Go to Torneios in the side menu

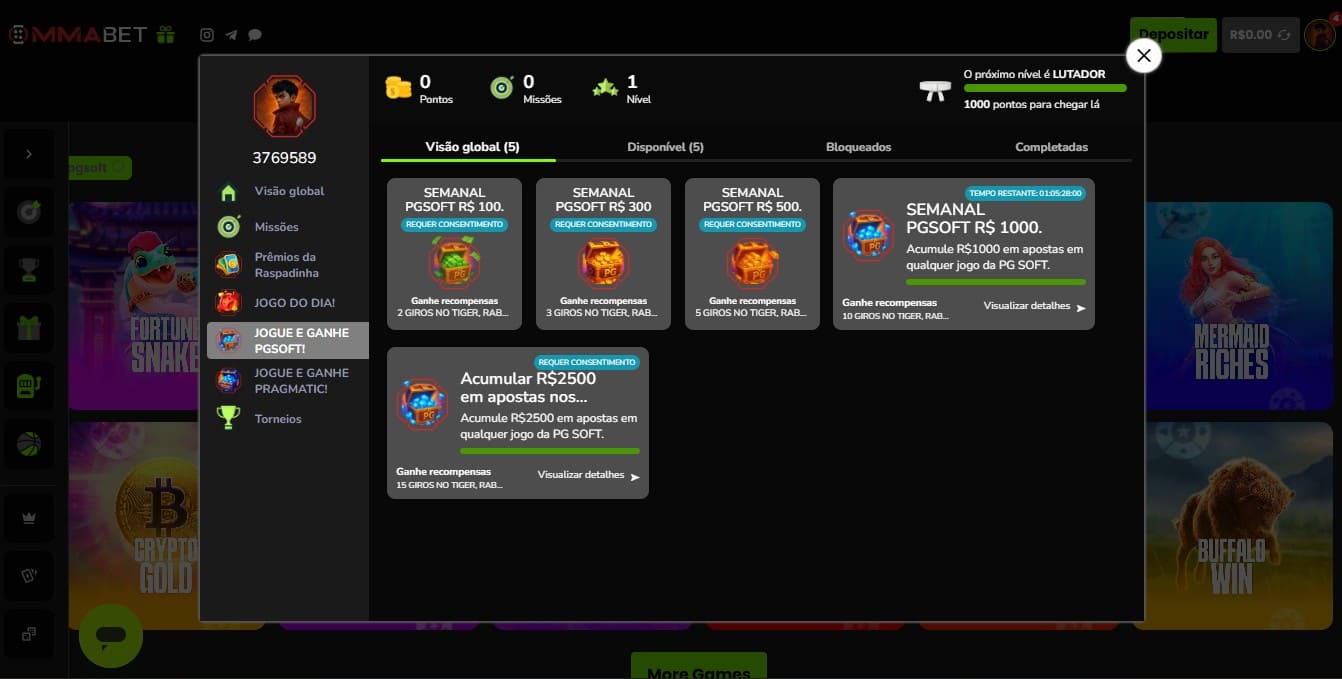pos(278,419)
